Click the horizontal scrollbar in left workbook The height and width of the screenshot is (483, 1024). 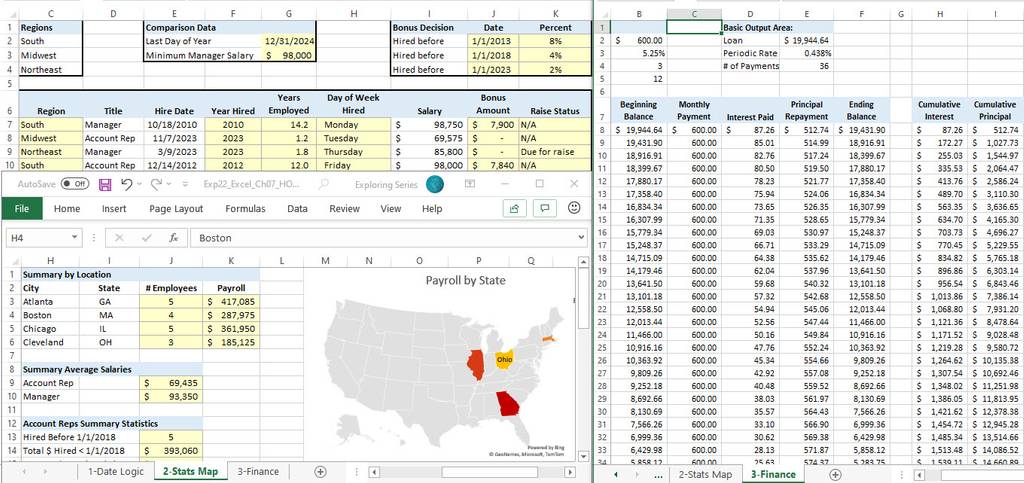click(472, 472)
